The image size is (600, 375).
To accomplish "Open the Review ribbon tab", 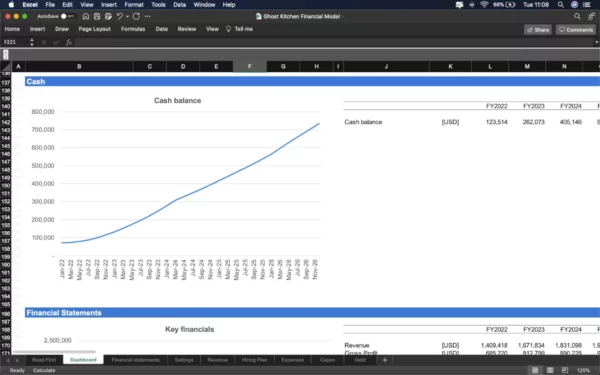I will (187, 29).
